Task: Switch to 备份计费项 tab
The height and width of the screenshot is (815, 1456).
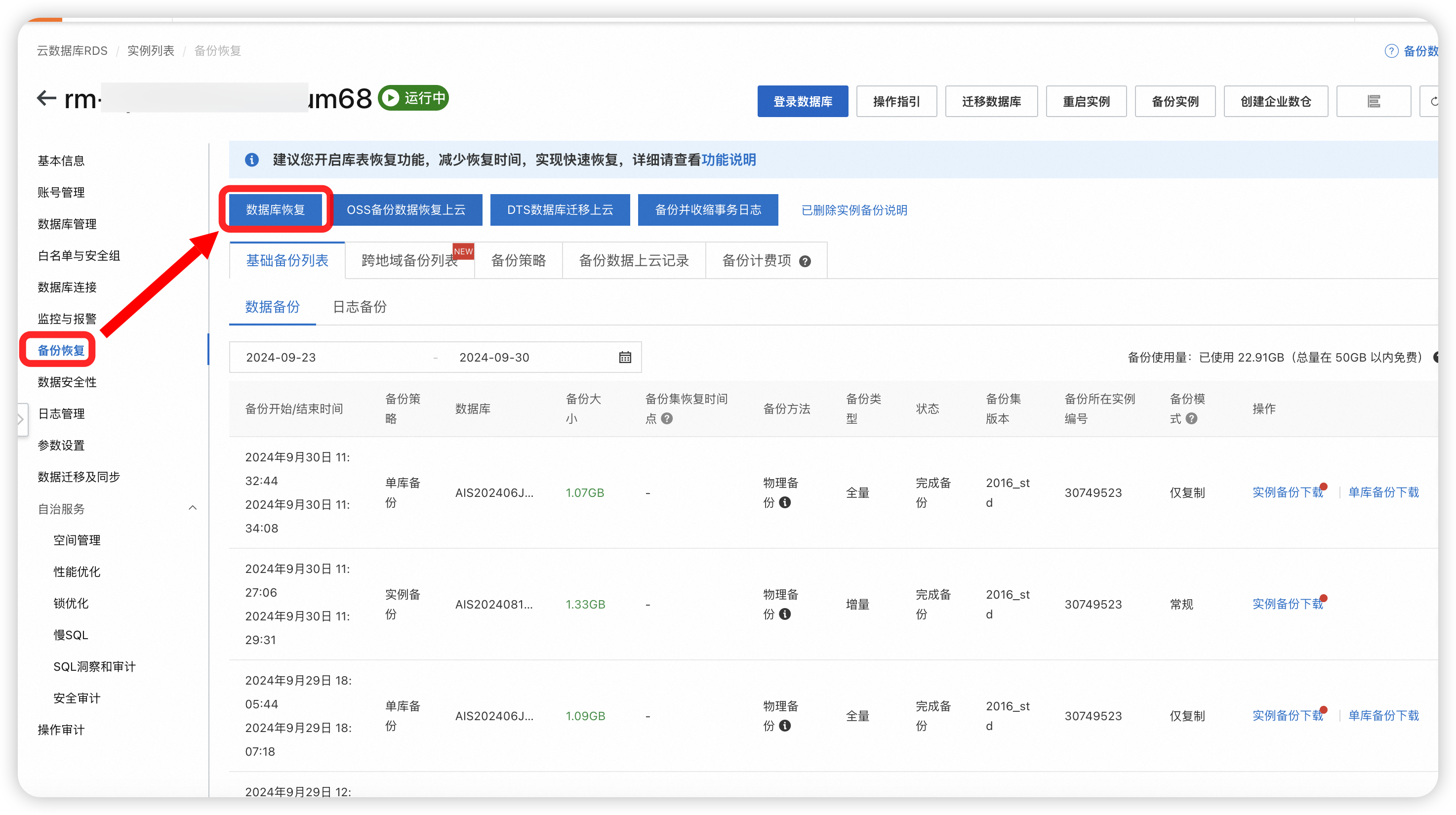Action: [757, 260]
